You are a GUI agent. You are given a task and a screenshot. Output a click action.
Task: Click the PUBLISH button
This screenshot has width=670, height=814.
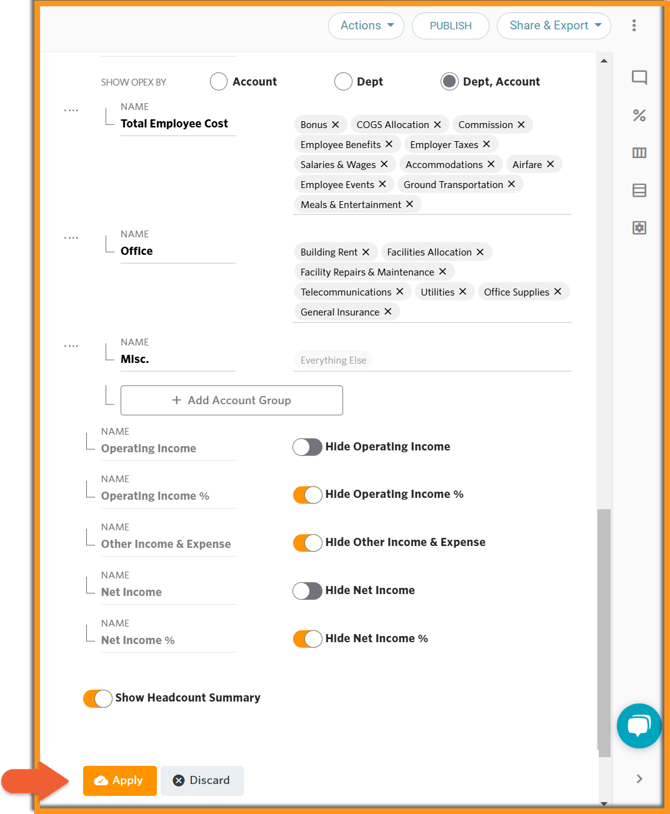(x=450, y=26)
